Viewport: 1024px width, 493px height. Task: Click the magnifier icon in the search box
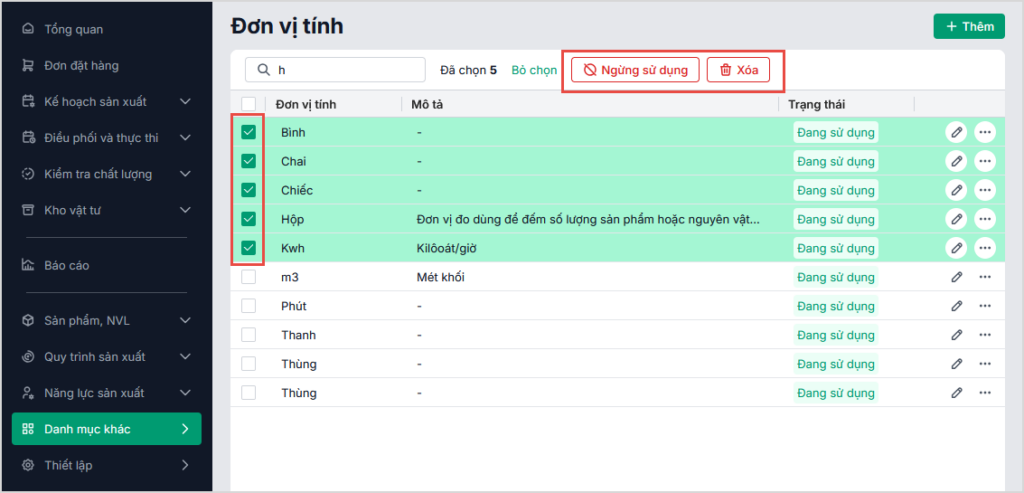click(264, 70)
